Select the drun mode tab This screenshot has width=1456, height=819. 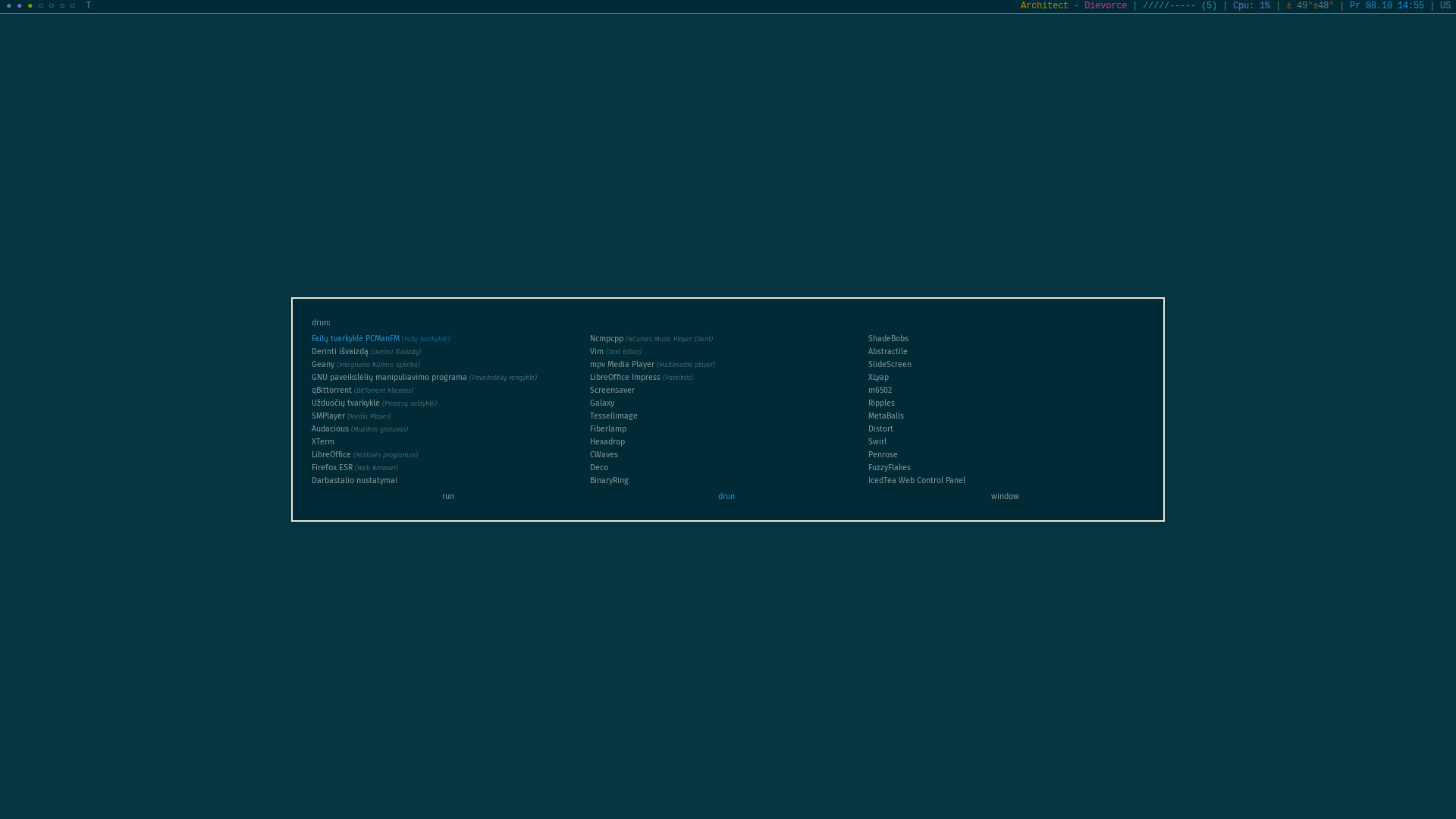pos(726,497)
